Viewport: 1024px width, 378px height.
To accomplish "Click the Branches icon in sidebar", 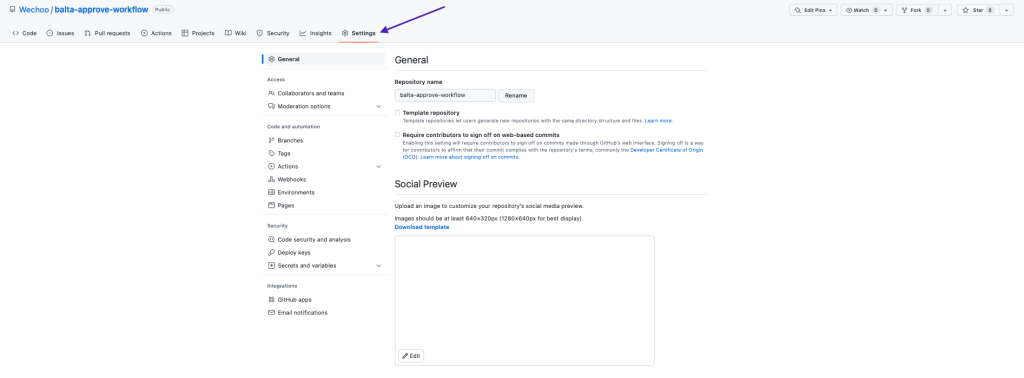I will click(x=272, y=140).
